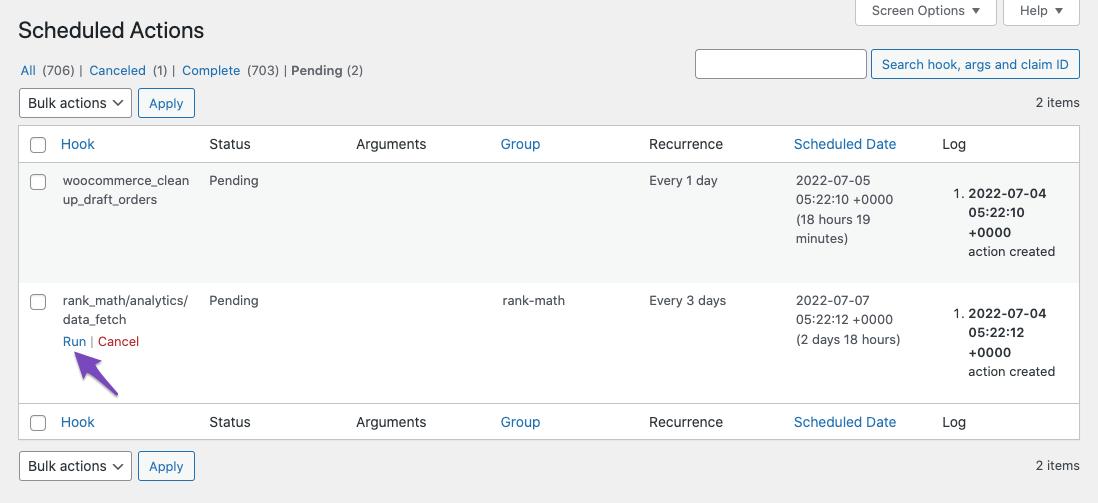This screenshot has width=1098, height=503.
Task: Check the rank_math/analytics/data_fetch row checkbox
Action: click(x=38, y=302)
